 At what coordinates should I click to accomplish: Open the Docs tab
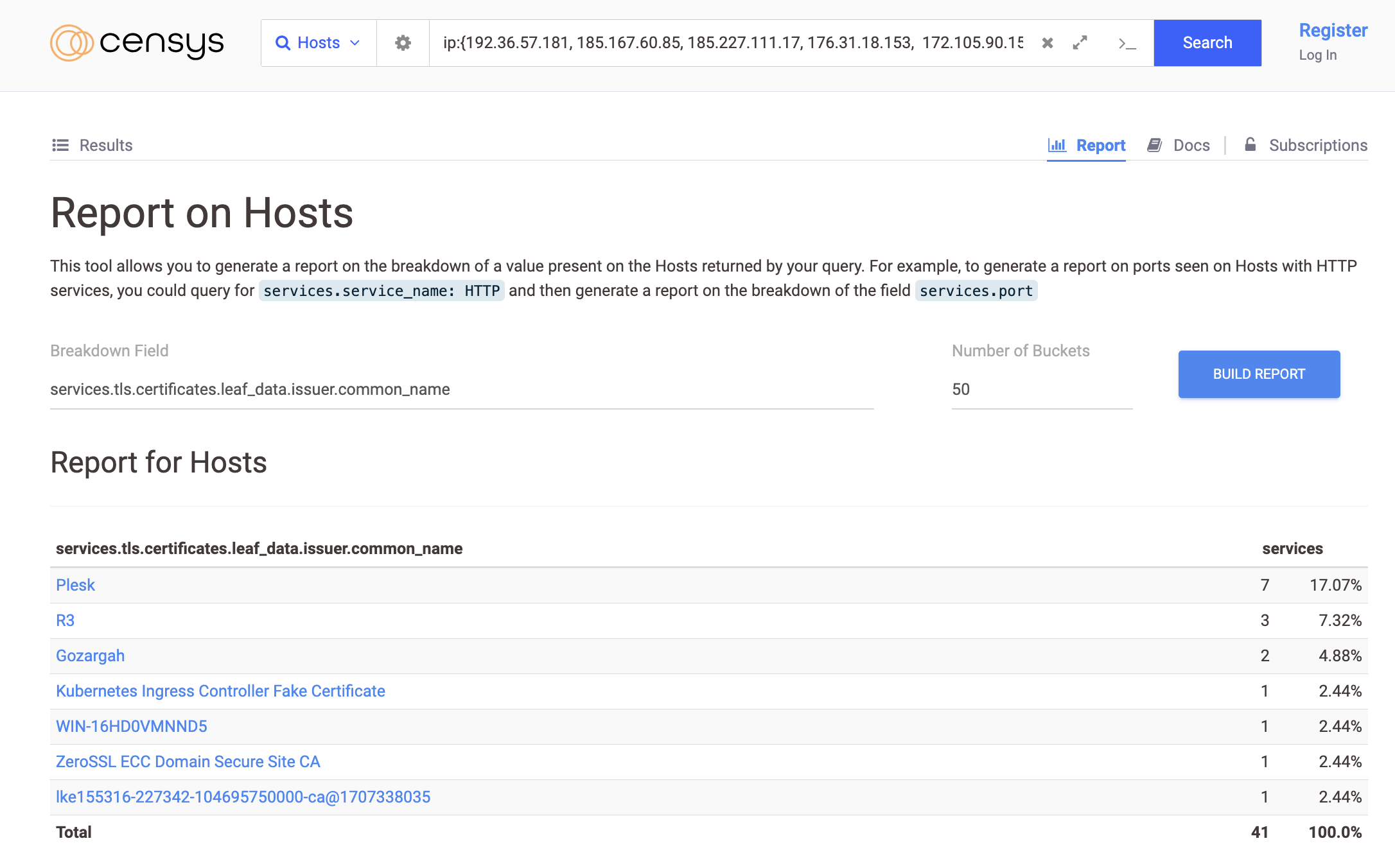(1191, 145)
